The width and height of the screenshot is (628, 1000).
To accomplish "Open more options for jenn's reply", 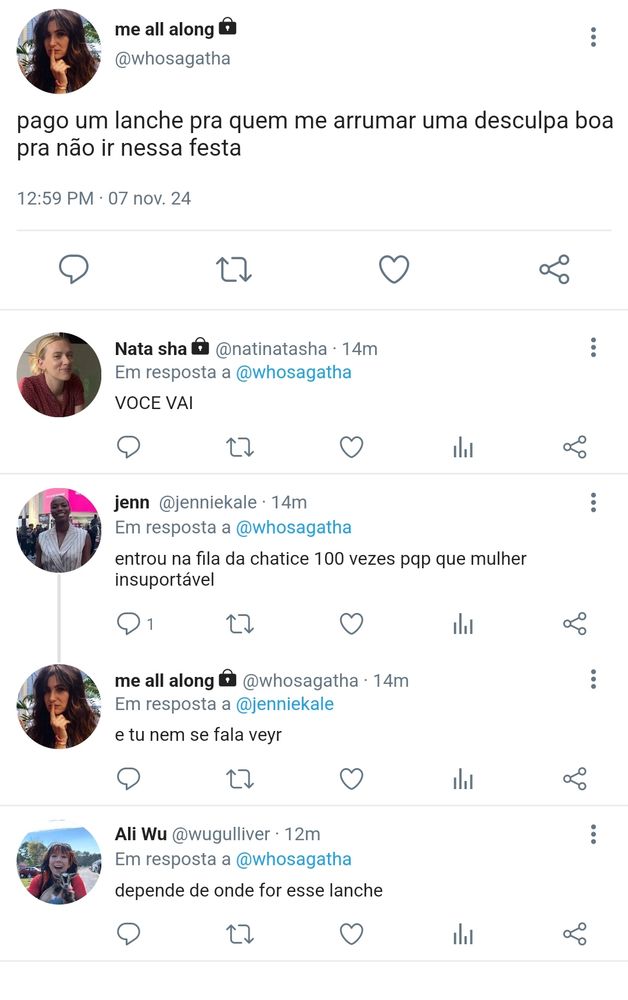I will click(593, 502).
